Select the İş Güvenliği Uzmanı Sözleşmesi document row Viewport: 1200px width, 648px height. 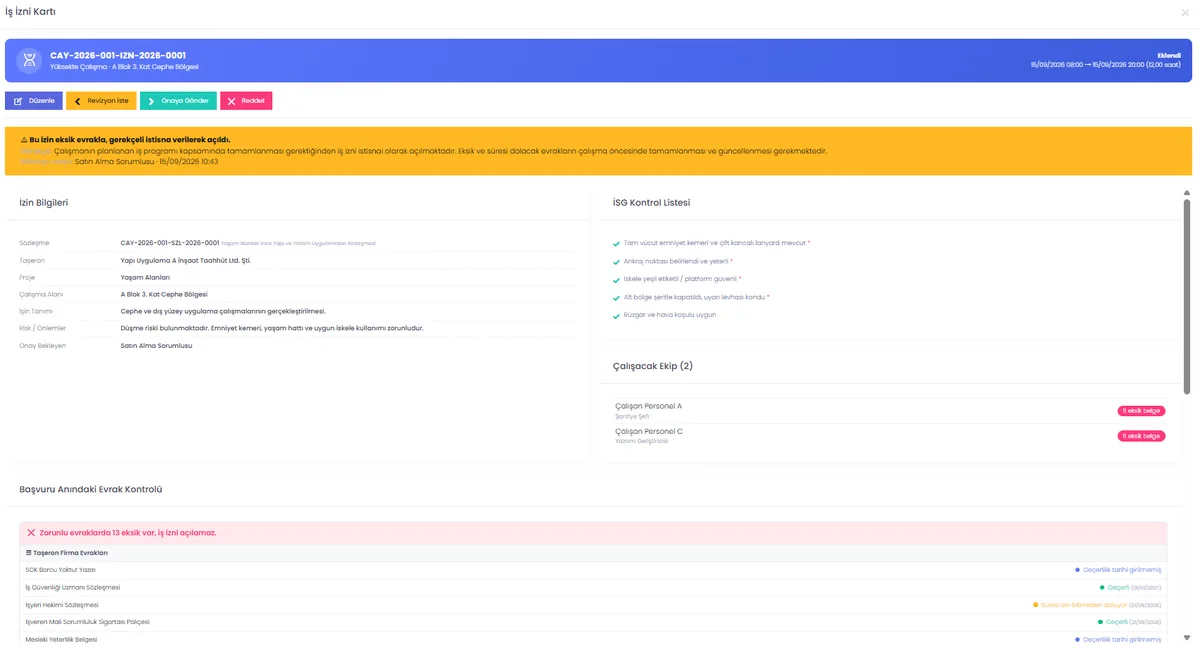593,587
